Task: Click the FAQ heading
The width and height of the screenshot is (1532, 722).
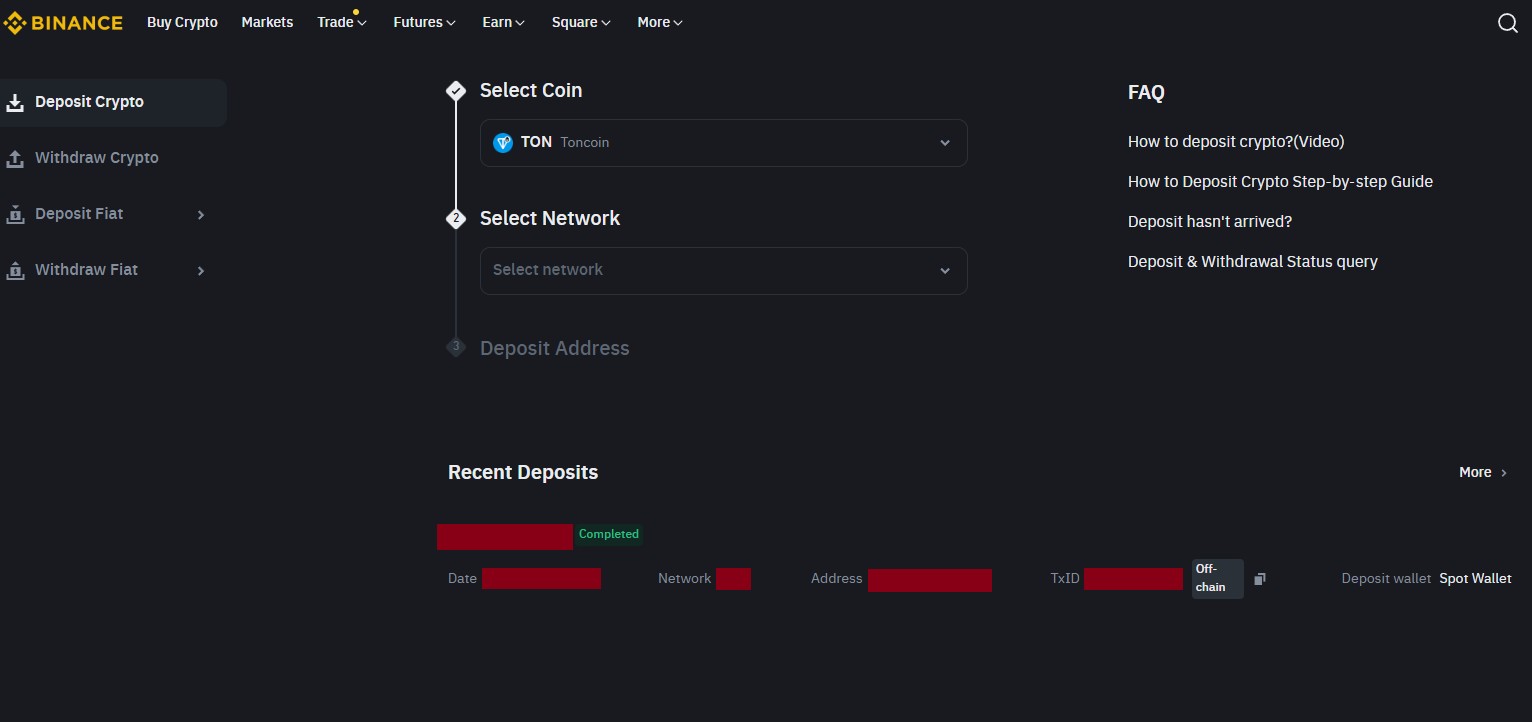Action: coord(1146,93)
